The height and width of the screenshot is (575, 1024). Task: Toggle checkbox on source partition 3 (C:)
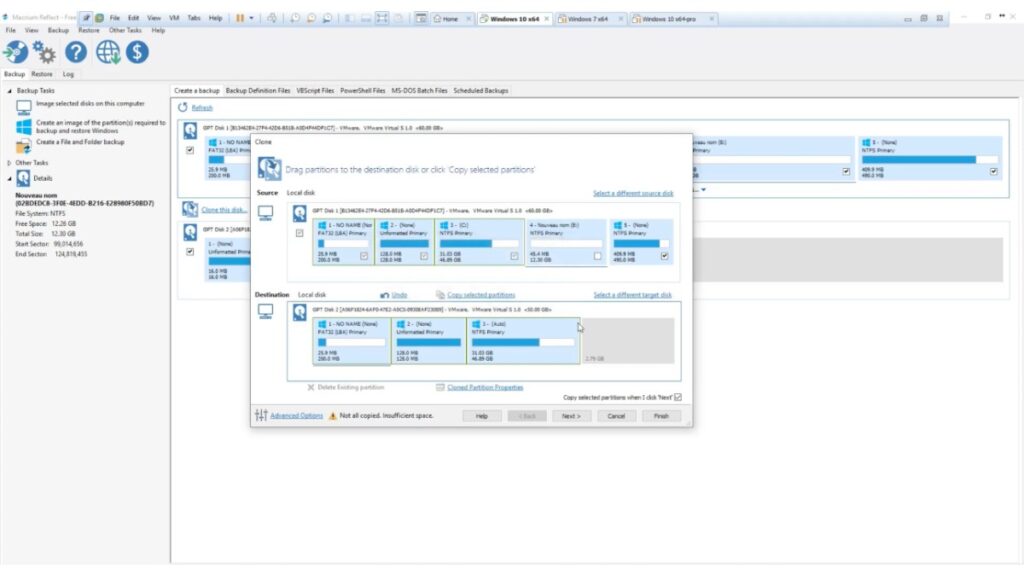coord(515,256)
